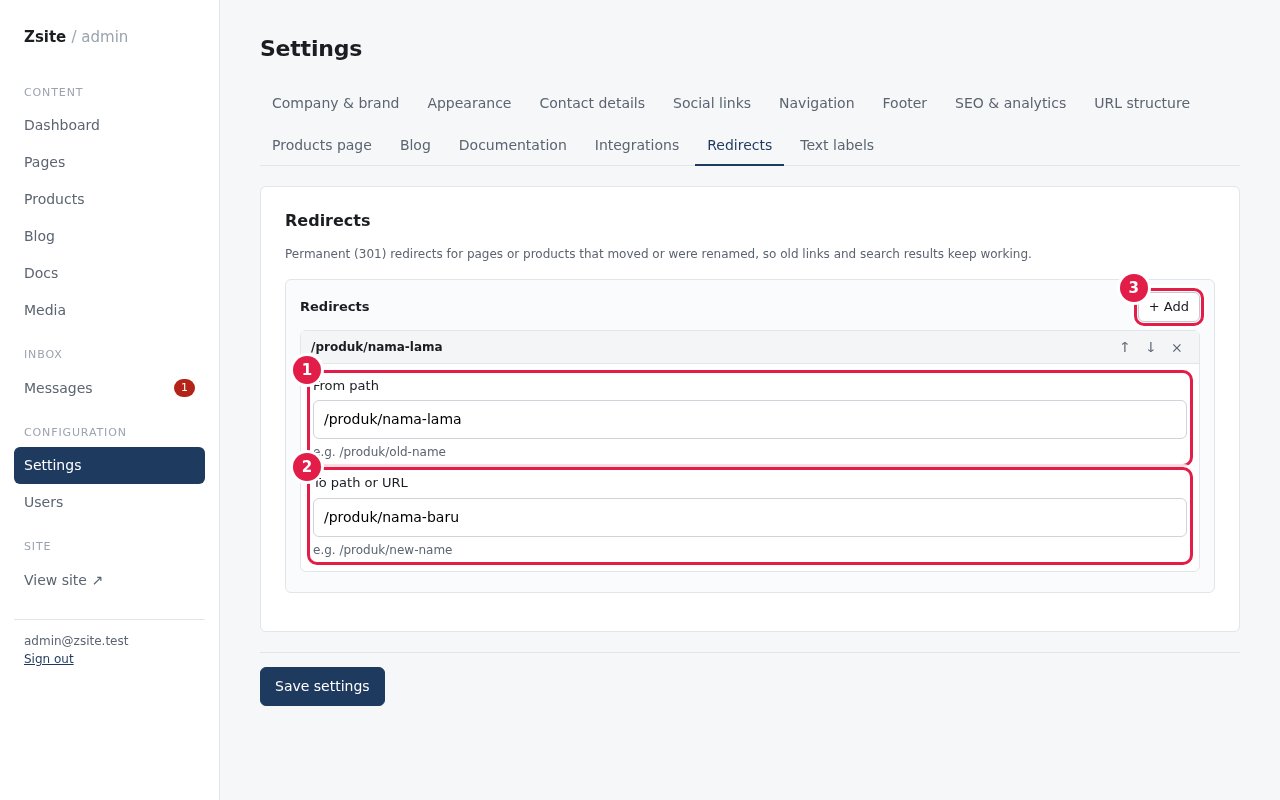
Task: Switch to the Text labels tab
Action: point(837,145)
